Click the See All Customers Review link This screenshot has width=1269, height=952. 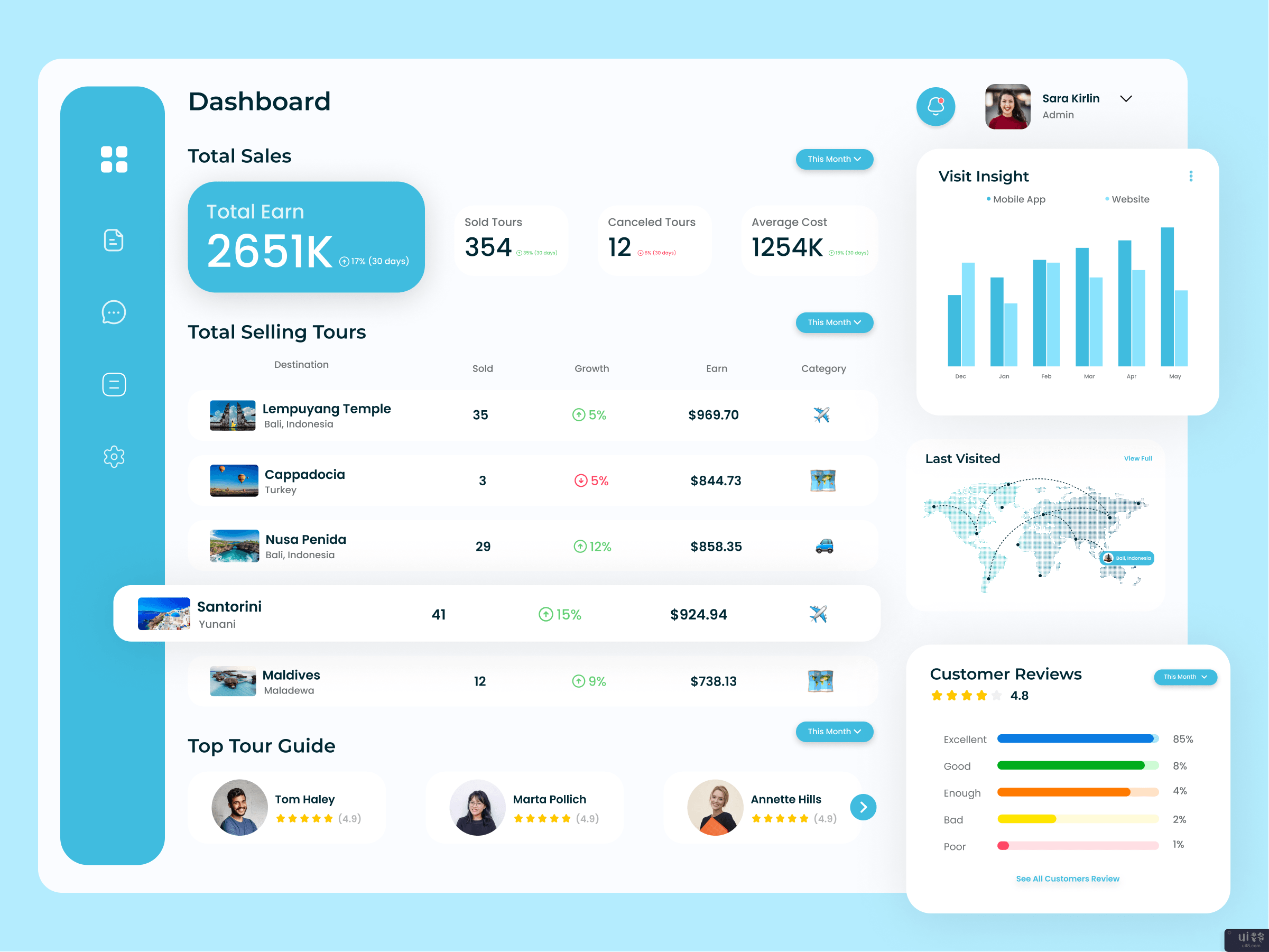click(1069, 878)
